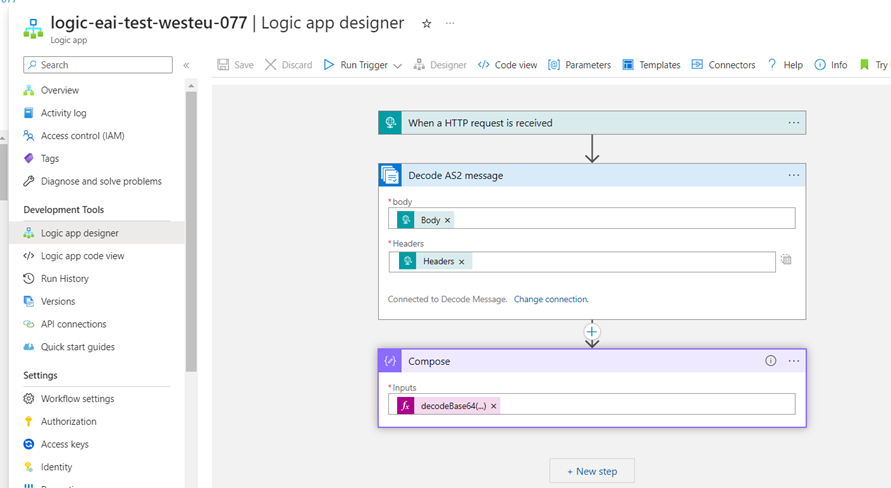Viewport: 891px width, 488px height.
Task: Click the sidebar scrollbar up arrow
Action: tap(191, 86)
